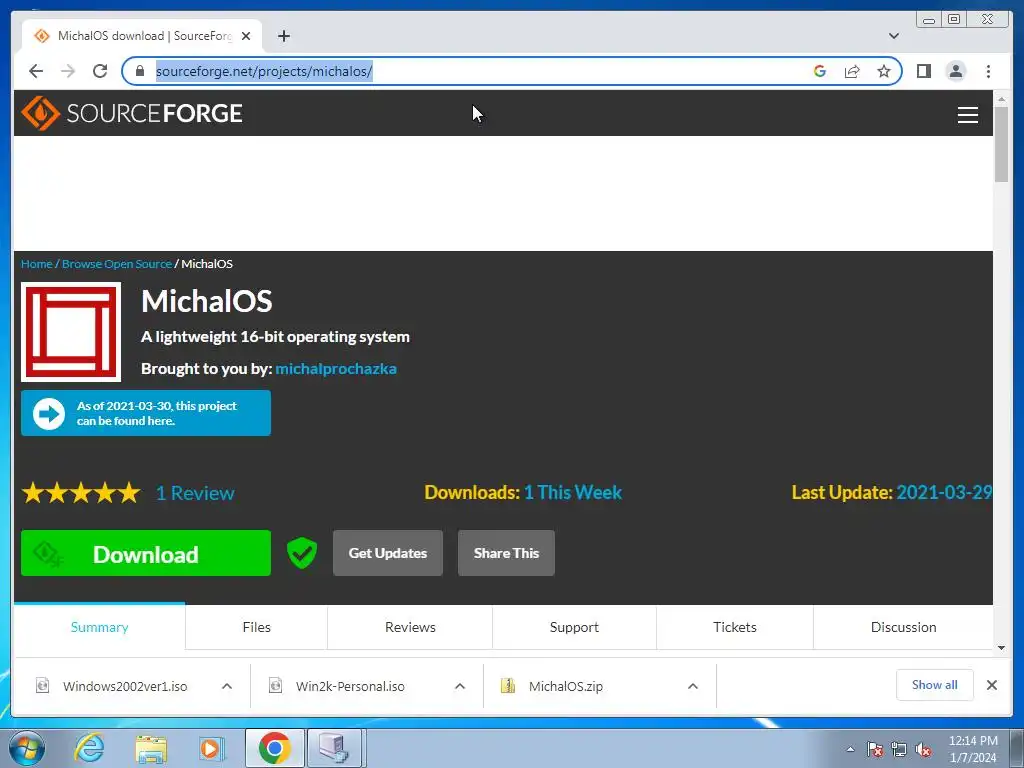Expand options for MichalOS.zip download
This screenshot has width=1024, height=768.
693,686
